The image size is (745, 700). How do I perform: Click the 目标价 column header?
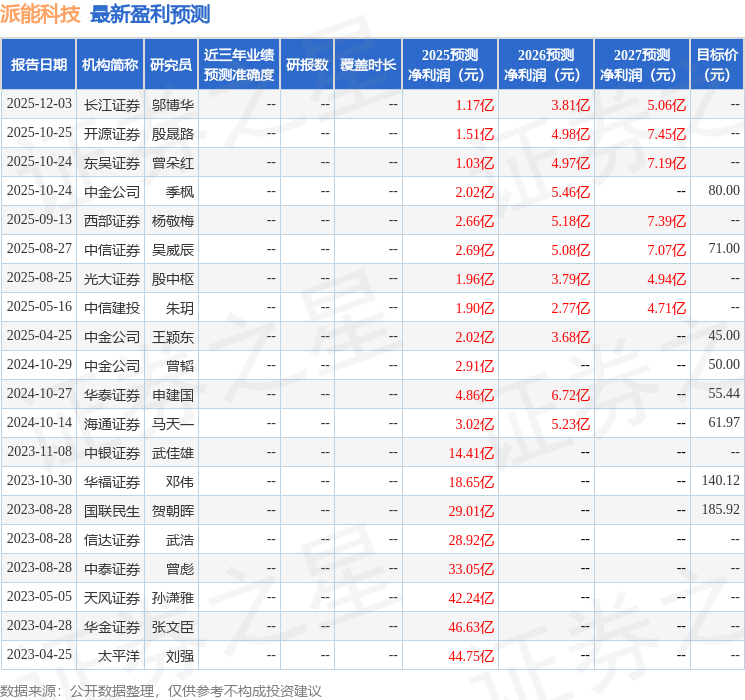click(717, 65)
